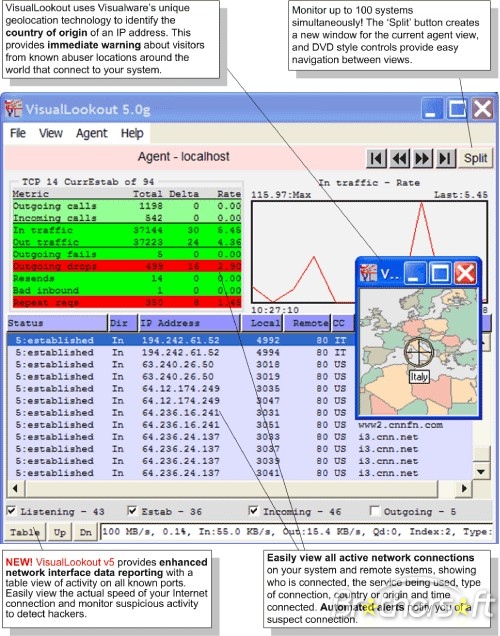Click the IP Address column header
Screen dimensions: 500x636
[x=189, y=323]
